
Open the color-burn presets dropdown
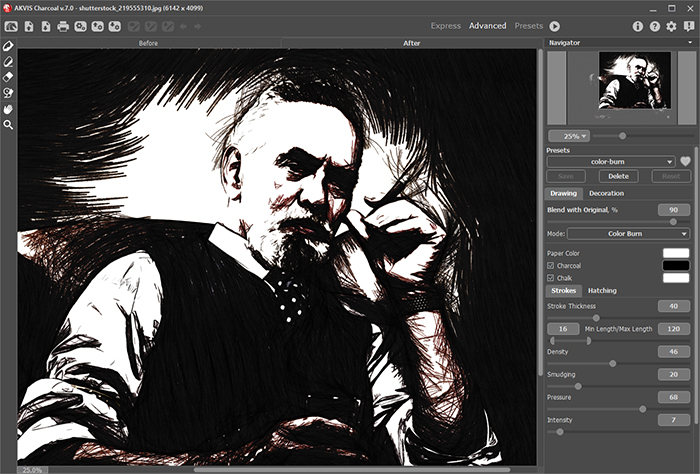(611, 161)
